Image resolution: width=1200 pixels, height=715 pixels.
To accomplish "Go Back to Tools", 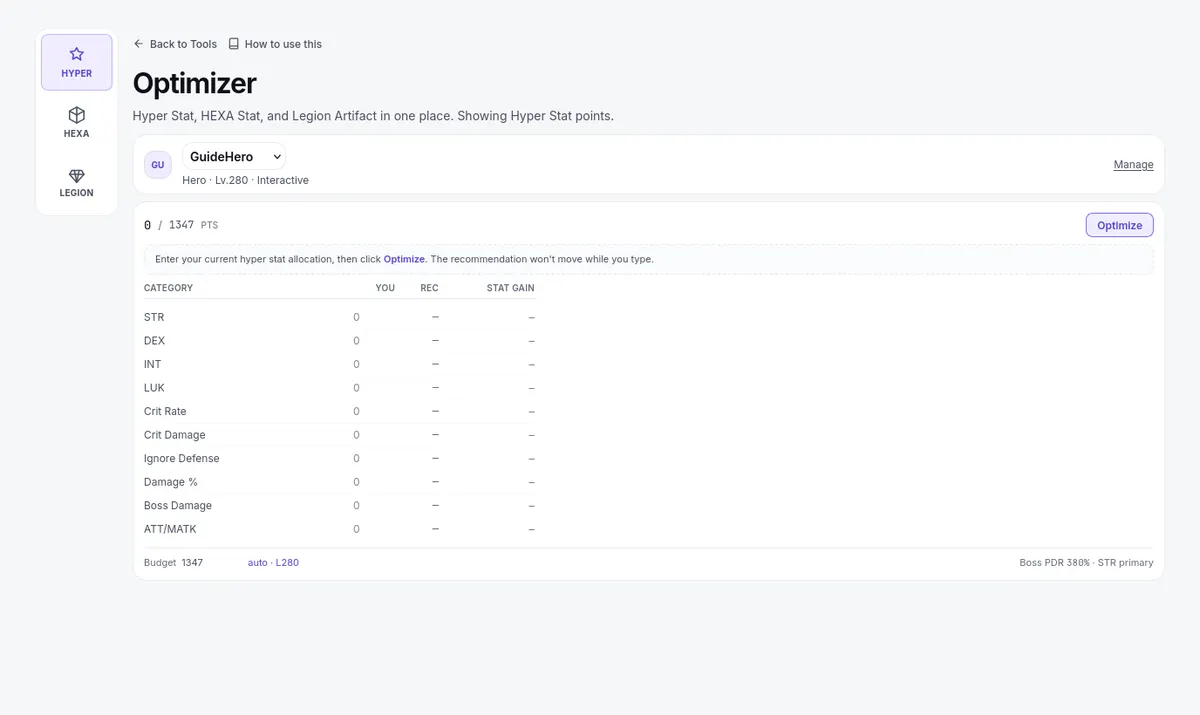I will 175,44.
